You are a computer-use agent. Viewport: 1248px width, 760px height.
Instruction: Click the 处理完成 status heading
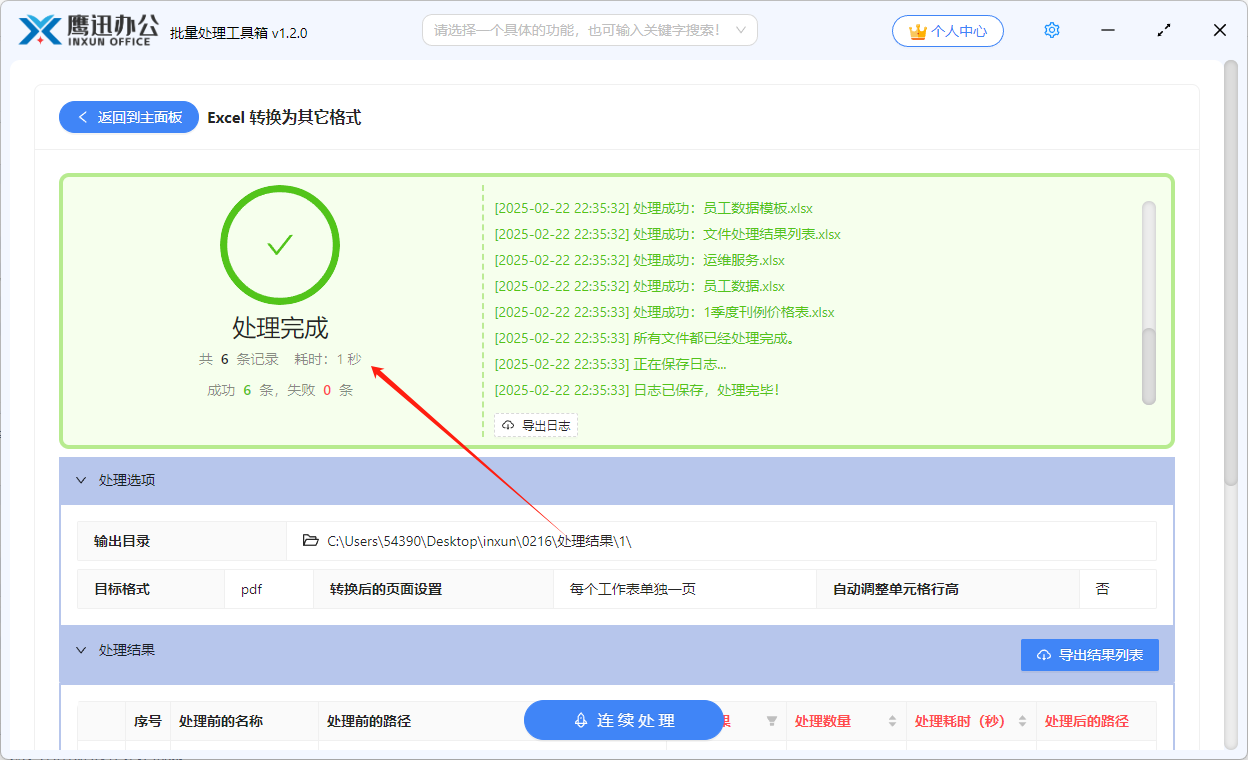(x=280, y=328)
